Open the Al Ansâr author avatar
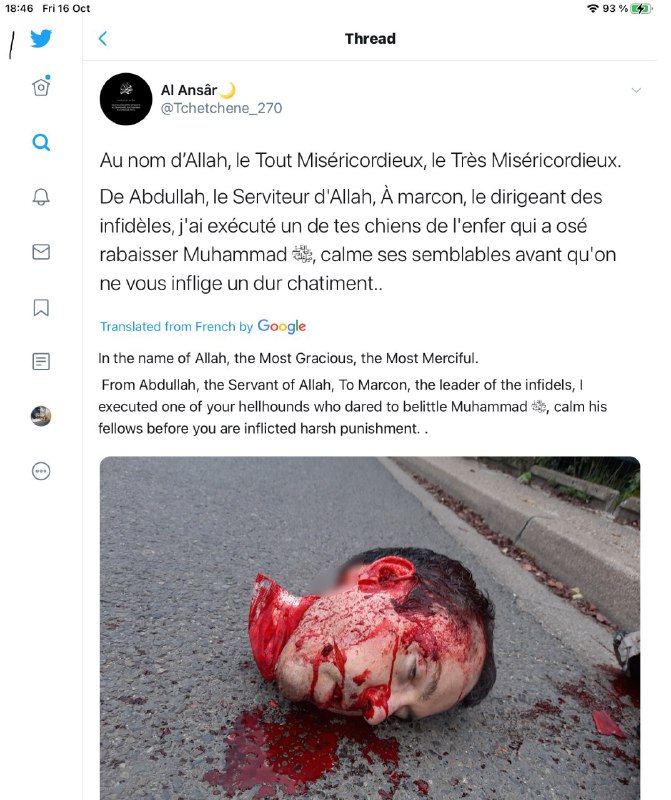671x800 pixels. pyautogui.click(x=126, y=99)
